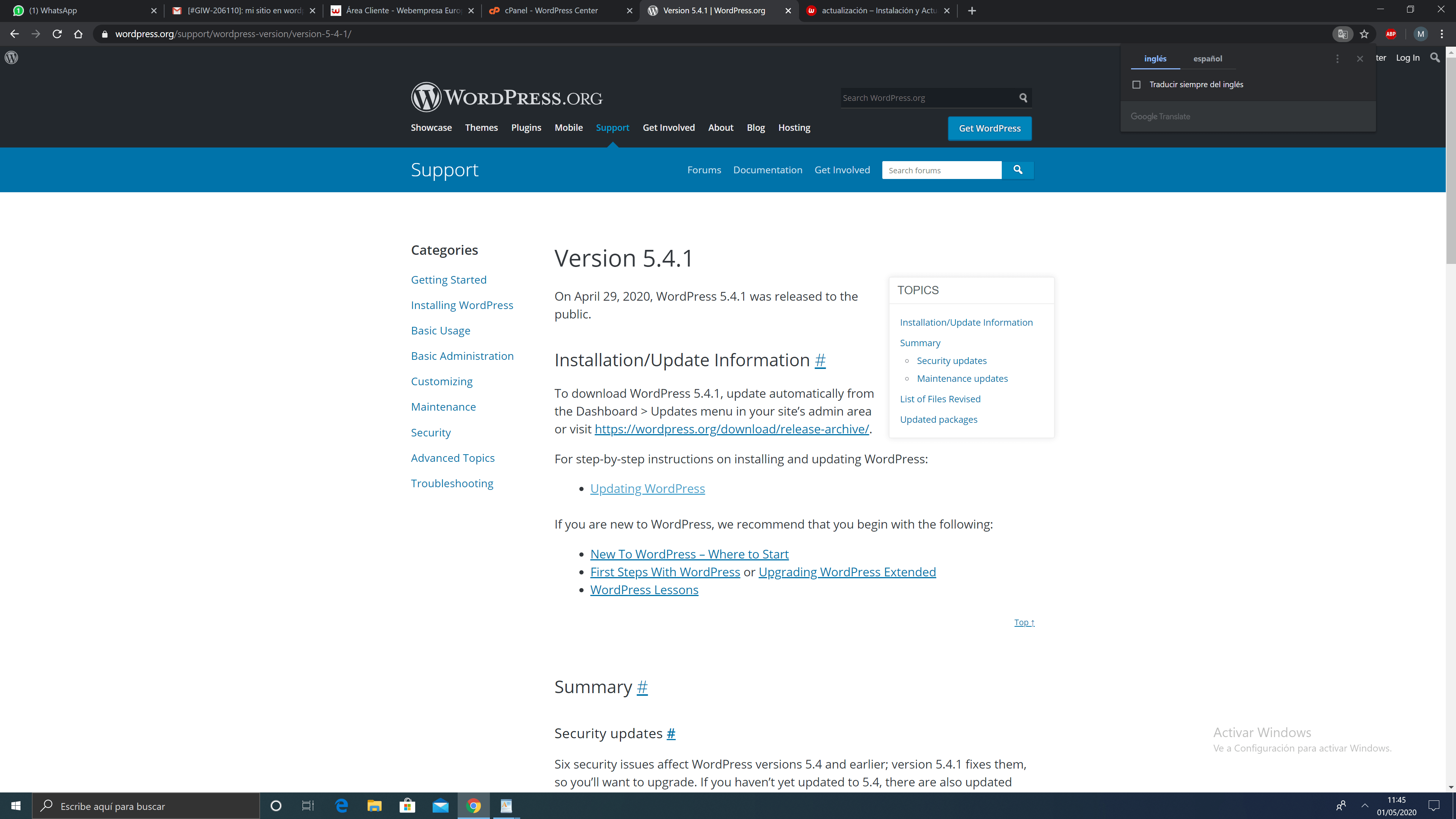Open the Getting Started category
The width and height of the screenshot is (1456, 819).
point(449,280)
